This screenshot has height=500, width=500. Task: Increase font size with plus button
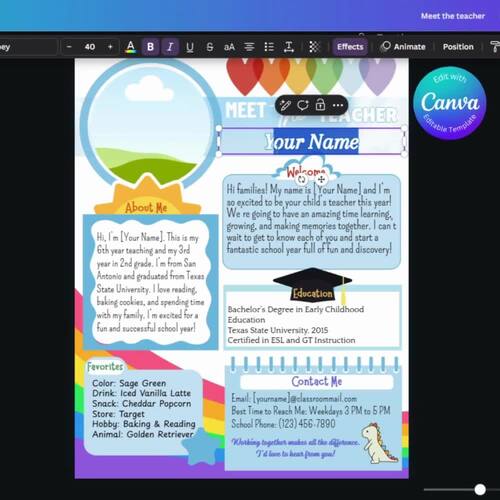click(110, 47)
